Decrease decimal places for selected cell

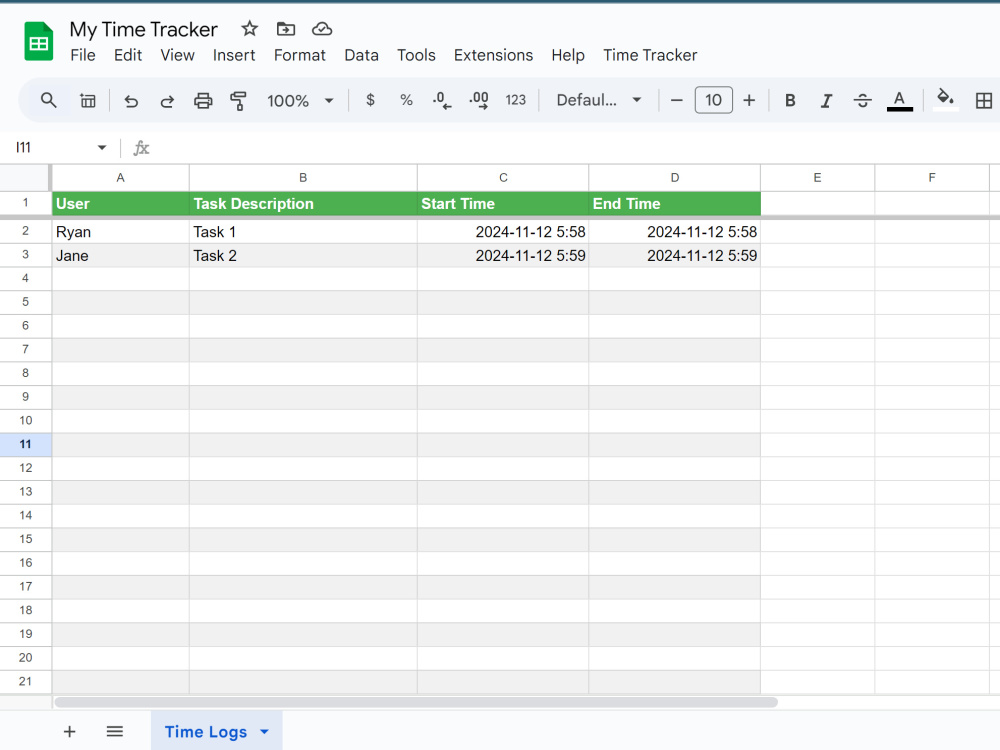441,100
